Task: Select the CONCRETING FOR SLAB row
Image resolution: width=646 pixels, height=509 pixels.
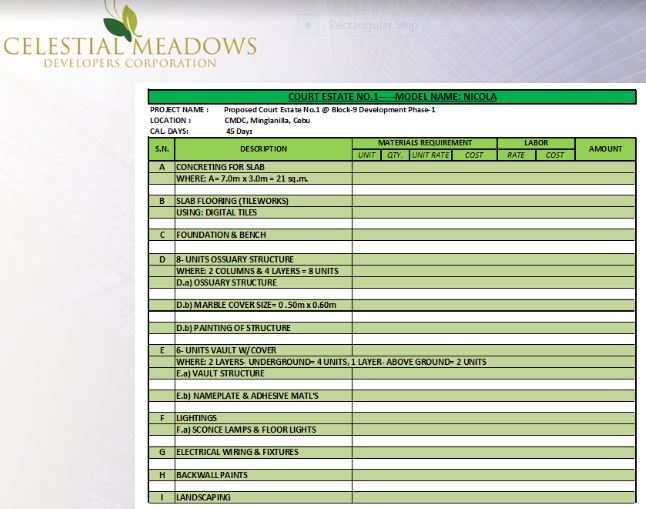Action: [x=392, y=167]
